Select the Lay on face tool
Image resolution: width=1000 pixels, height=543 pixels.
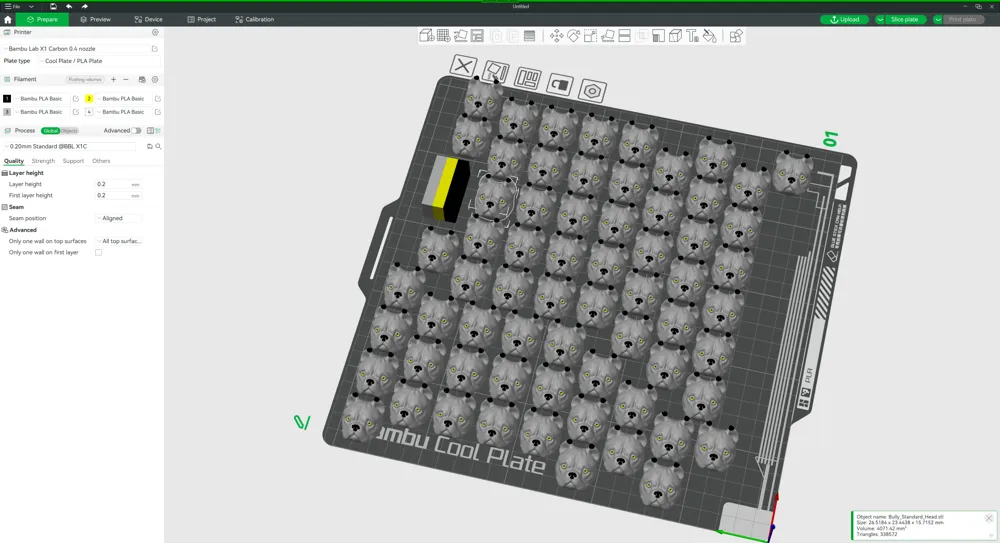coord(607,36)
